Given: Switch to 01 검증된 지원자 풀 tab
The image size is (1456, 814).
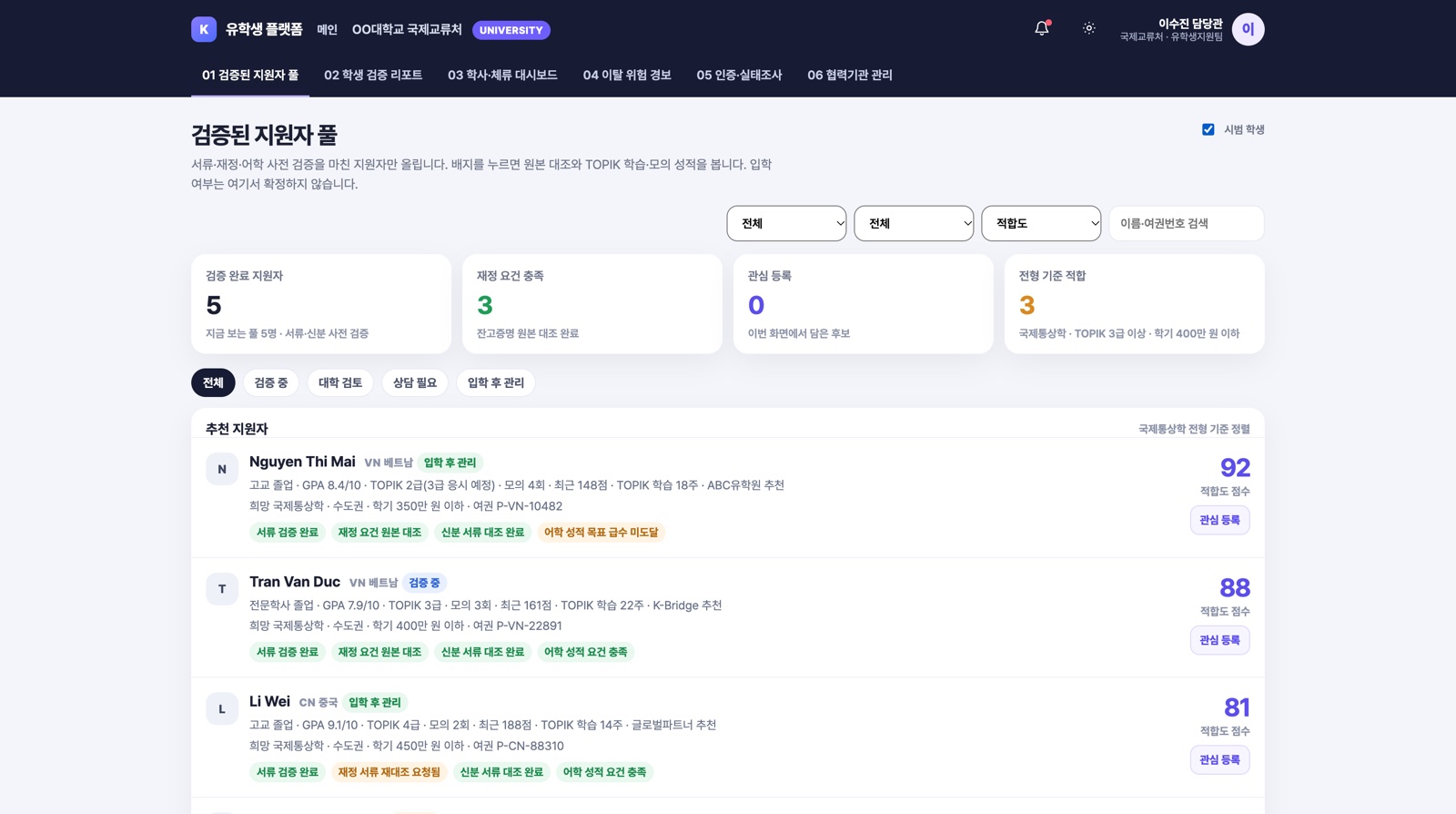Looking at the screenshot, I should click(250, 75).
